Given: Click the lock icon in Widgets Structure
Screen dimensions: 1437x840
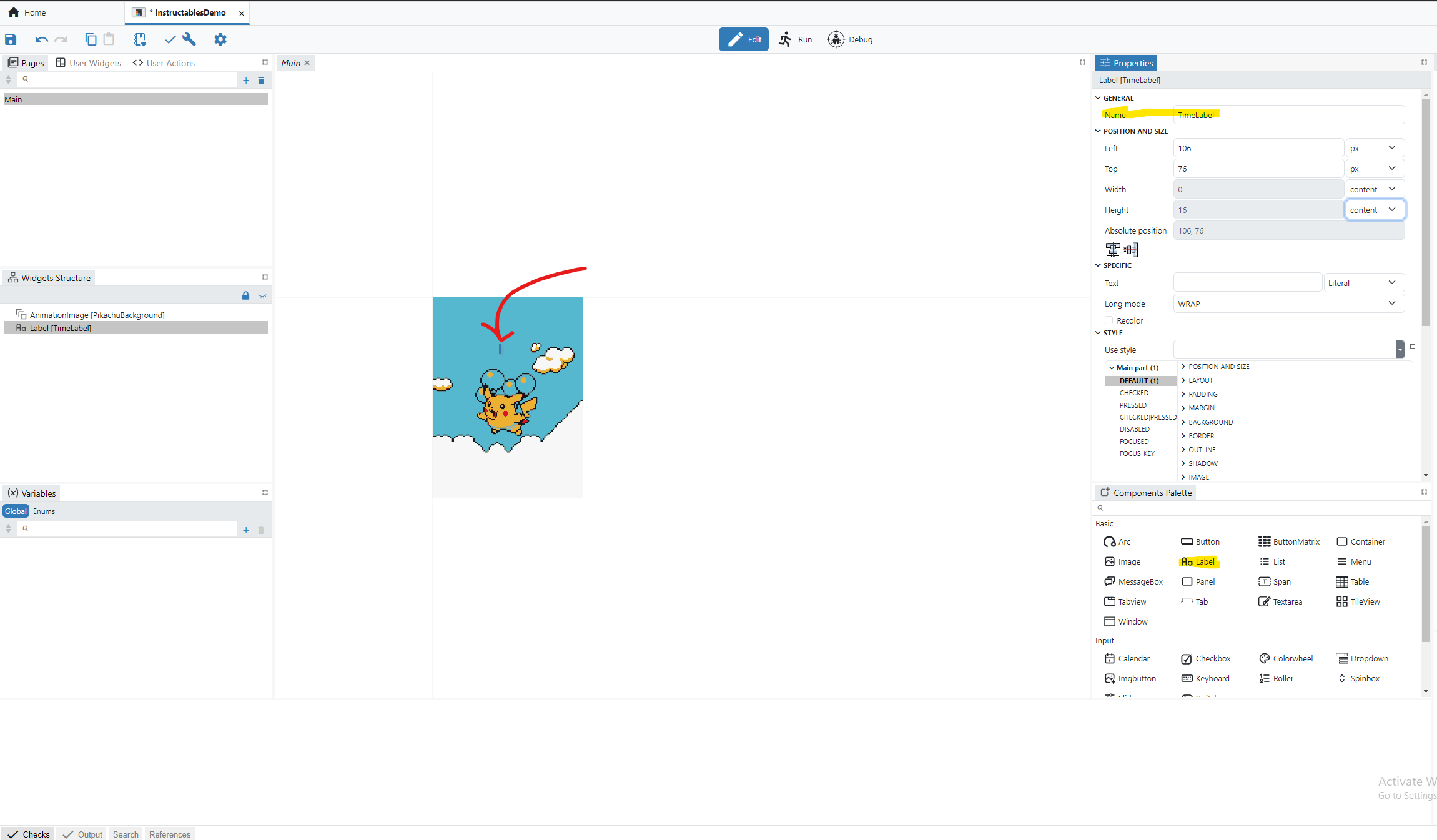Looking at the screenshot, I should pos(245,295).
